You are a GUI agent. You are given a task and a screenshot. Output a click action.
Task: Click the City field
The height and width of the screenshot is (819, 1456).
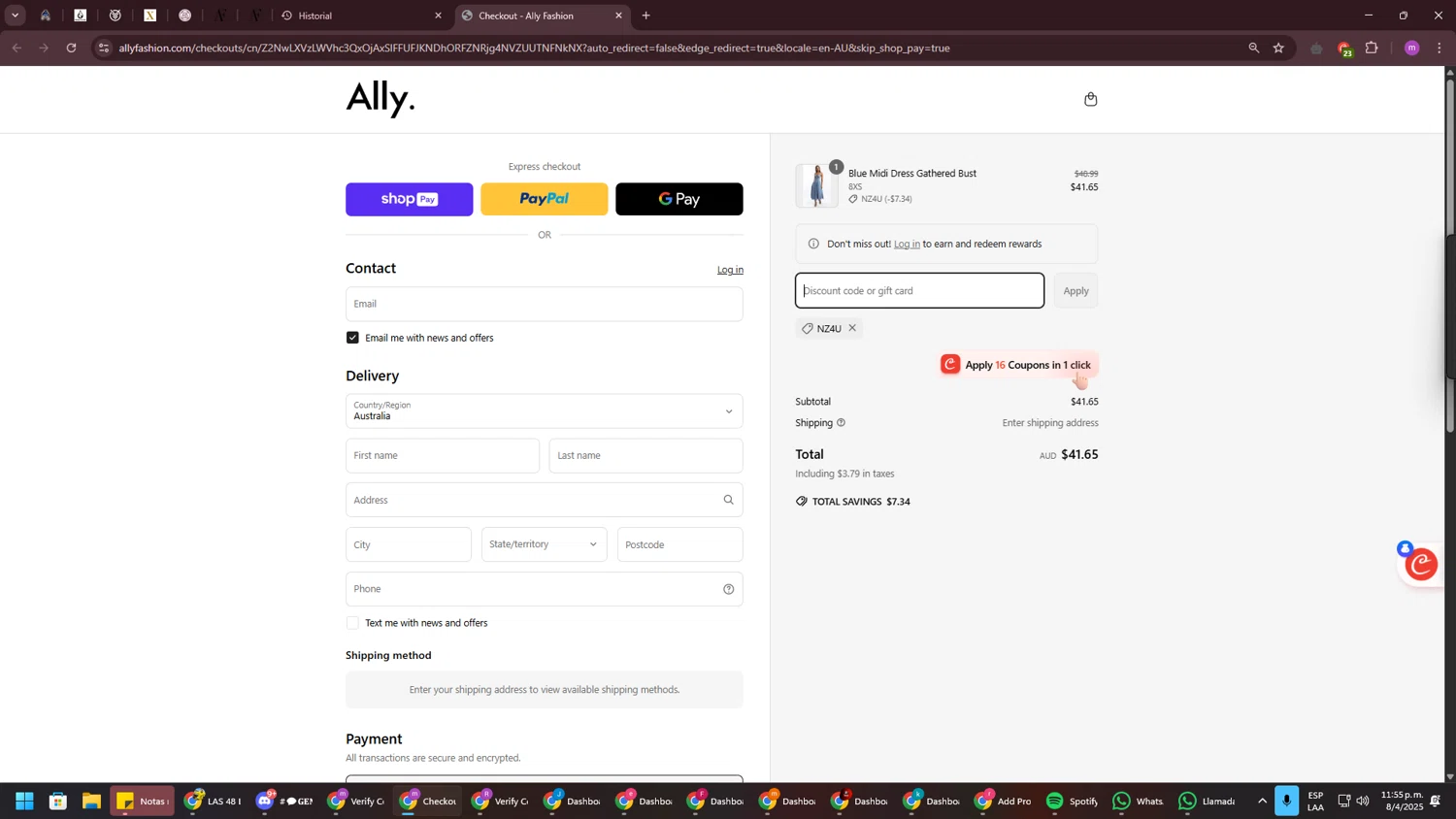coord(408,544)
